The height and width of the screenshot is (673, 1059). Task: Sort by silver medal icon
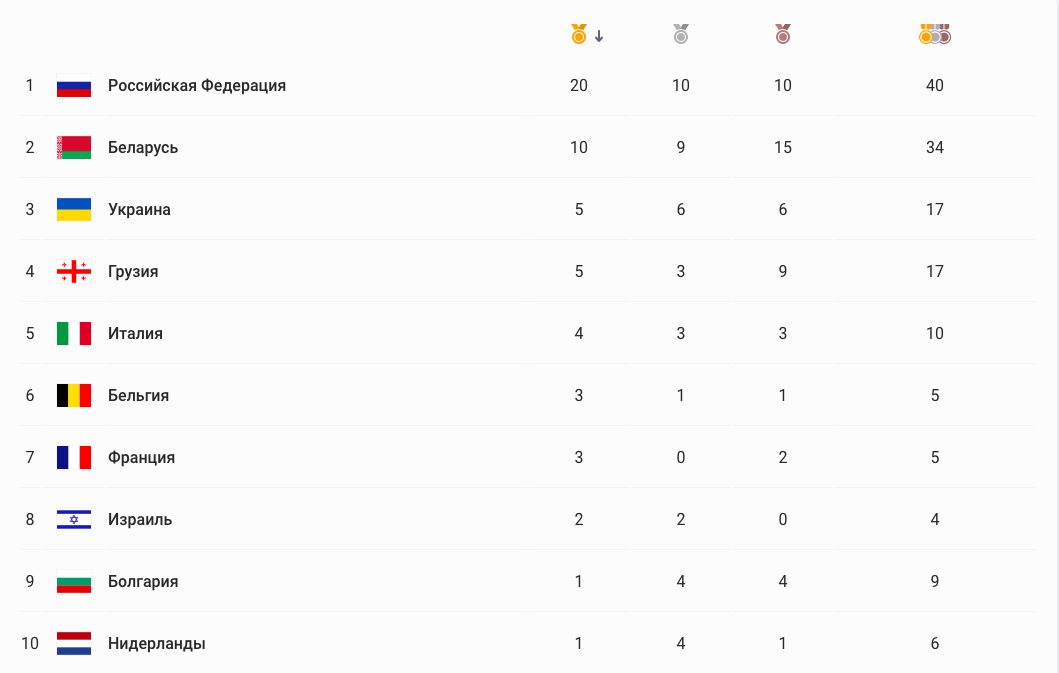(x=681, y=34)
